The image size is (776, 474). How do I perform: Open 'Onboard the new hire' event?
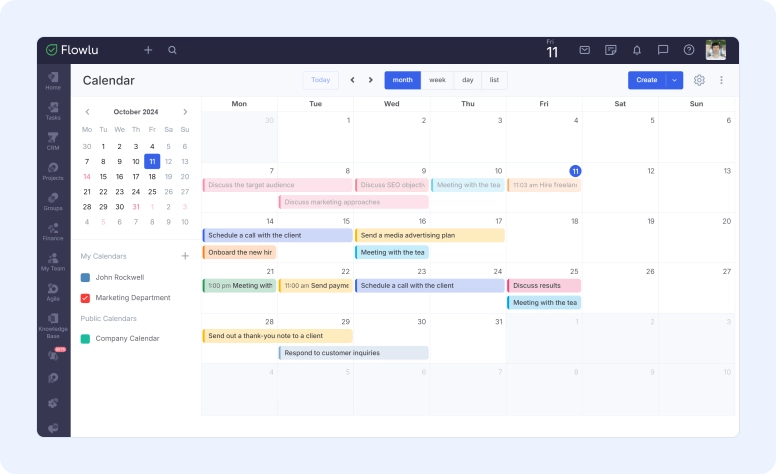[240, 252]
